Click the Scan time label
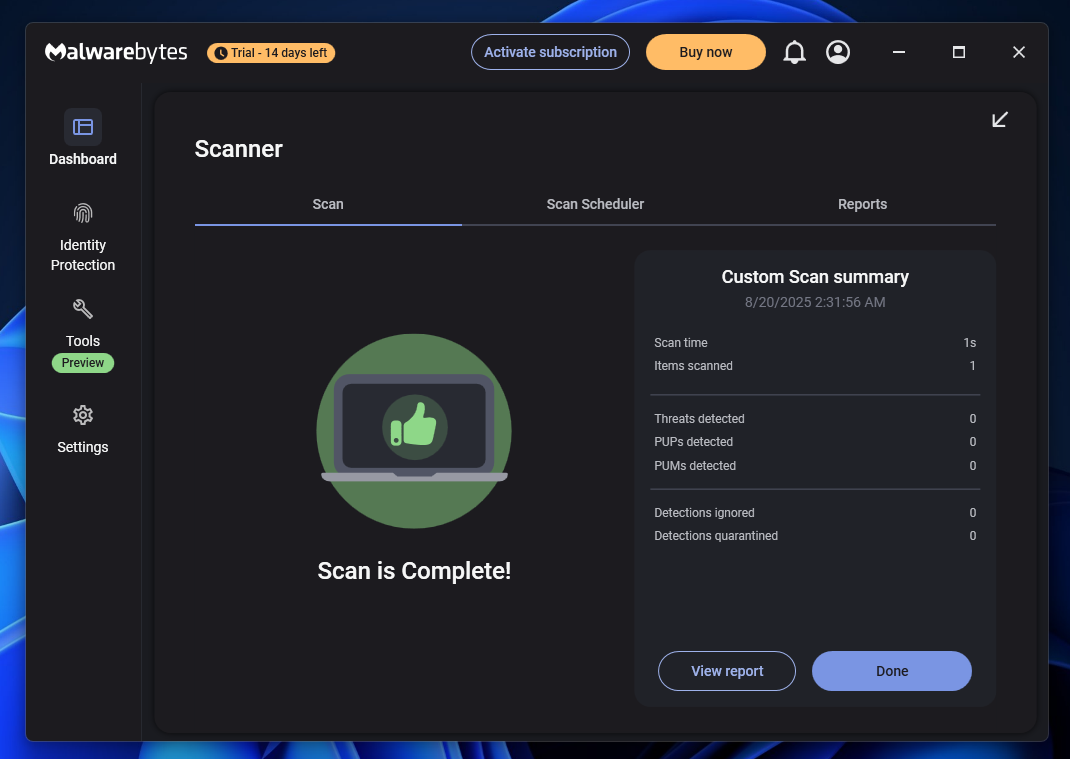The image size is (1070, 759). pyautogui.click(x=681, y=343)
